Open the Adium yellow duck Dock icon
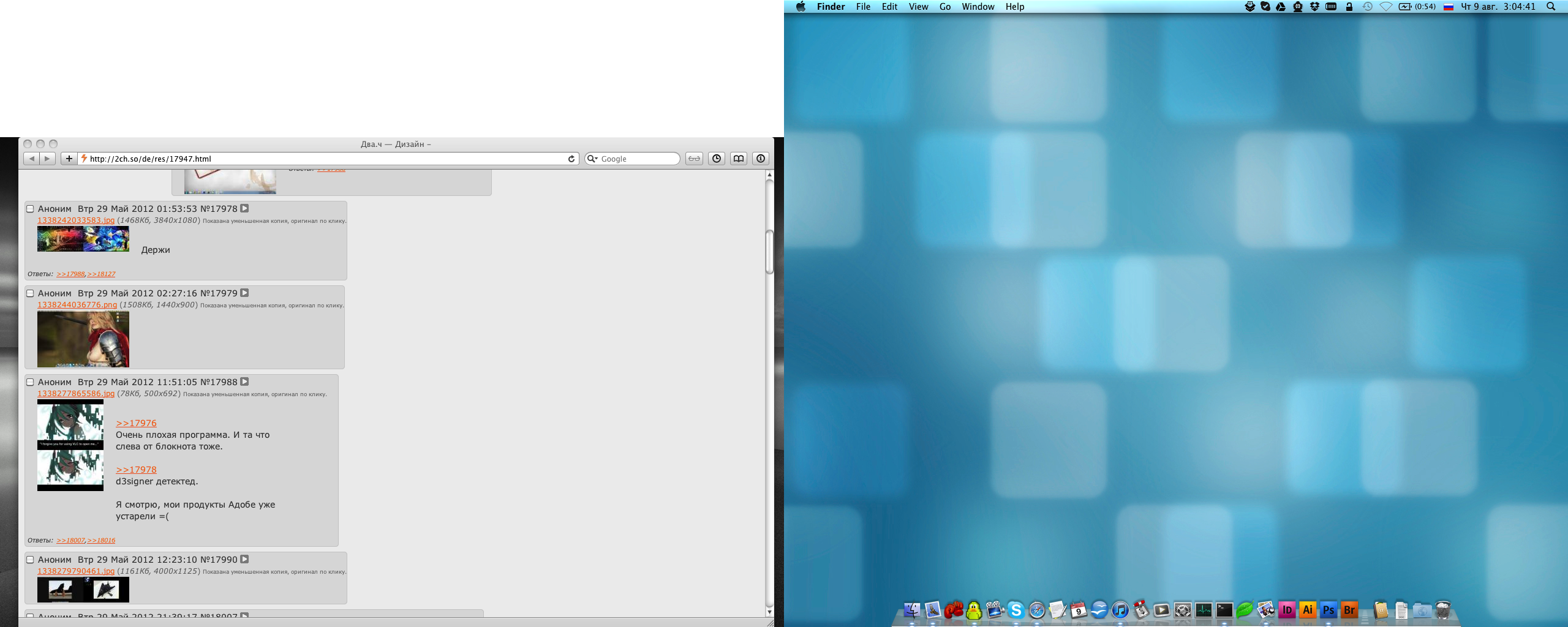The height and width of the screenshot is (627, 1568). click(974, 610)
